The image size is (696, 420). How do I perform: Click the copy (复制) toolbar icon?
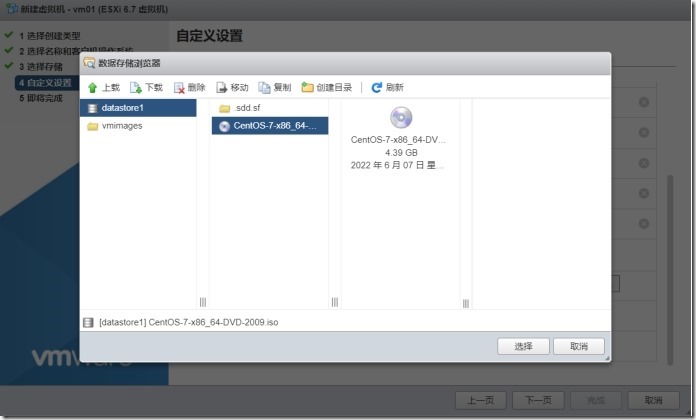coord(264,87)
